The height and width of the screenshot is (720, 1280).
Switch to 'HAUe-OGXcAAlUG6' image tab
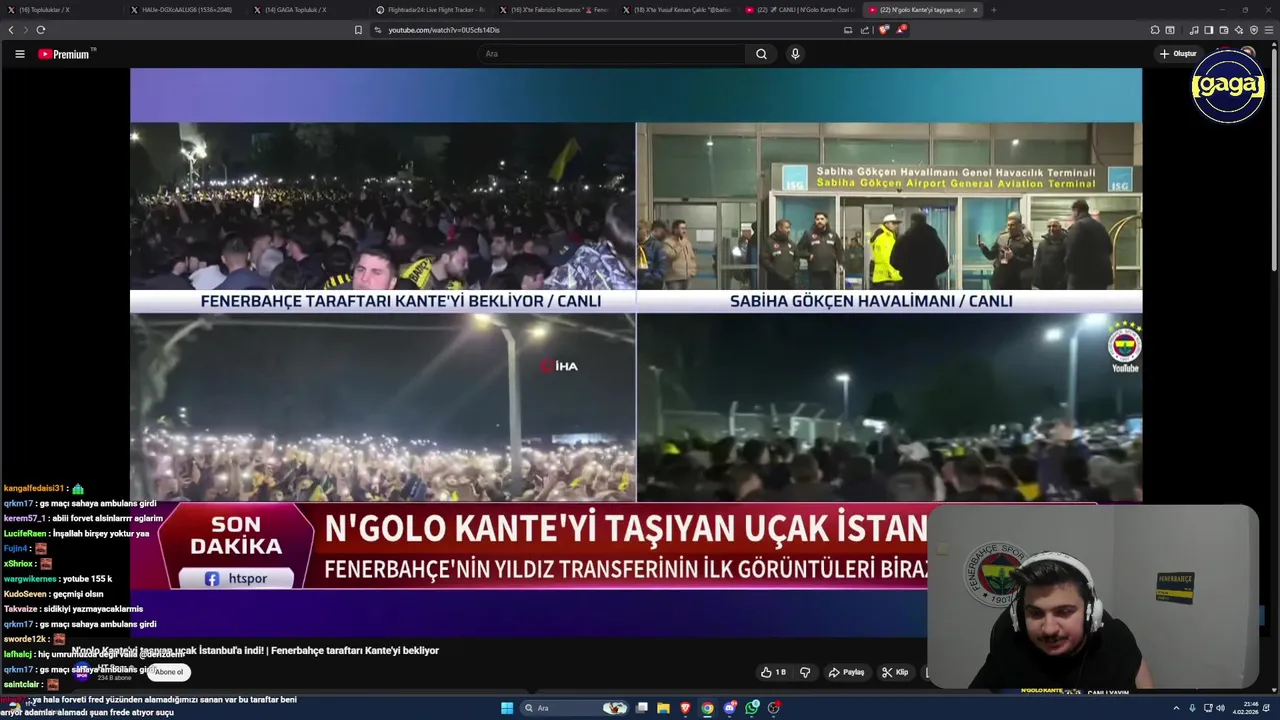click(x=186, y=10)
